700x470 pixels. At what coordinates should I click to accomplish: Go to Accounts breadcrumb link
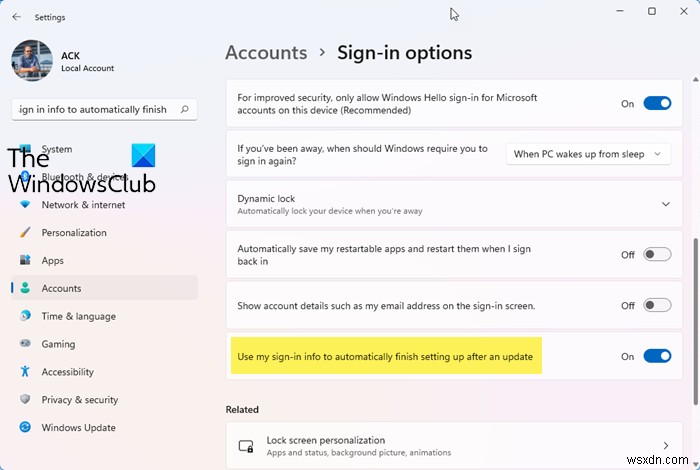click(266, 53)
